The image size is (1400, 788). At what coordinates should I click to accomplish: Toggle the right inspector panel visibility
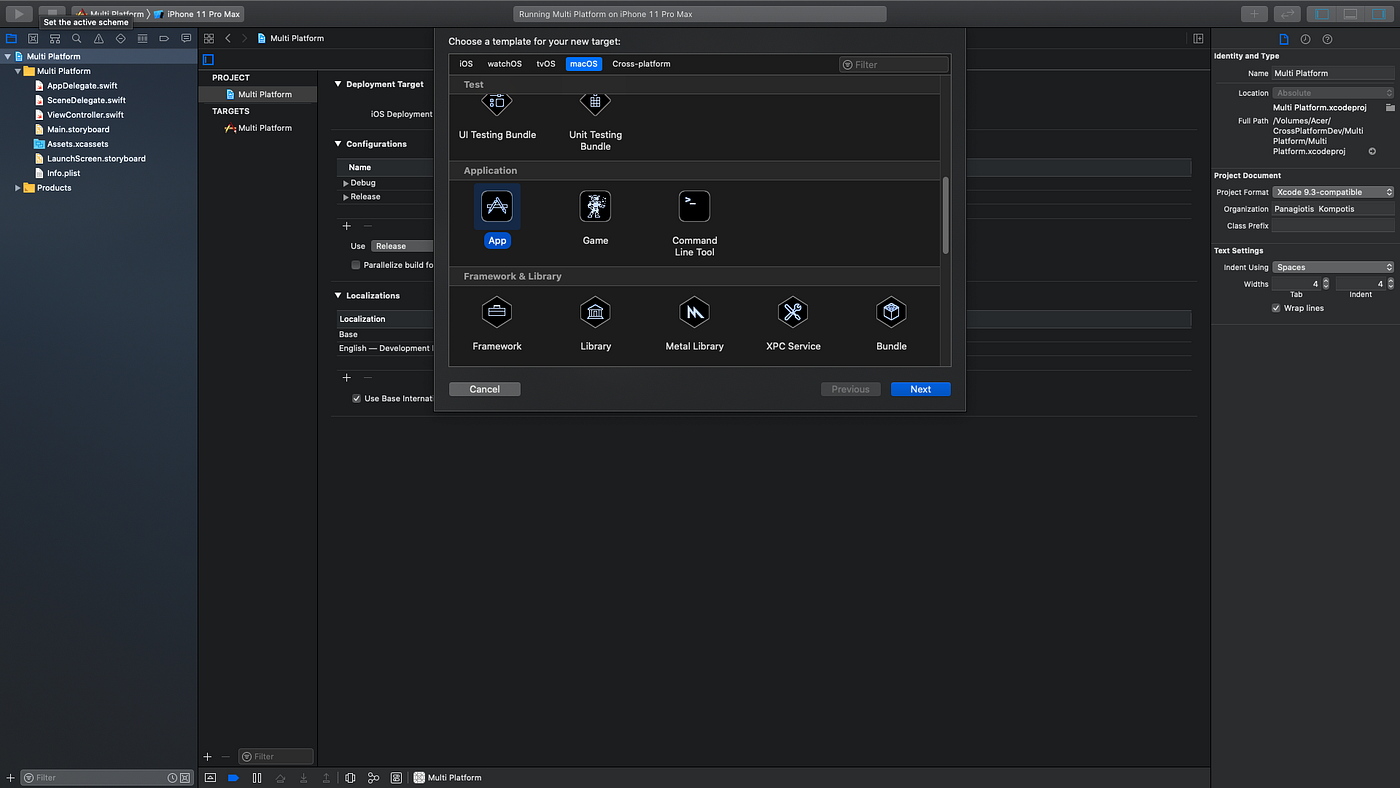(x=1377, y=14)
